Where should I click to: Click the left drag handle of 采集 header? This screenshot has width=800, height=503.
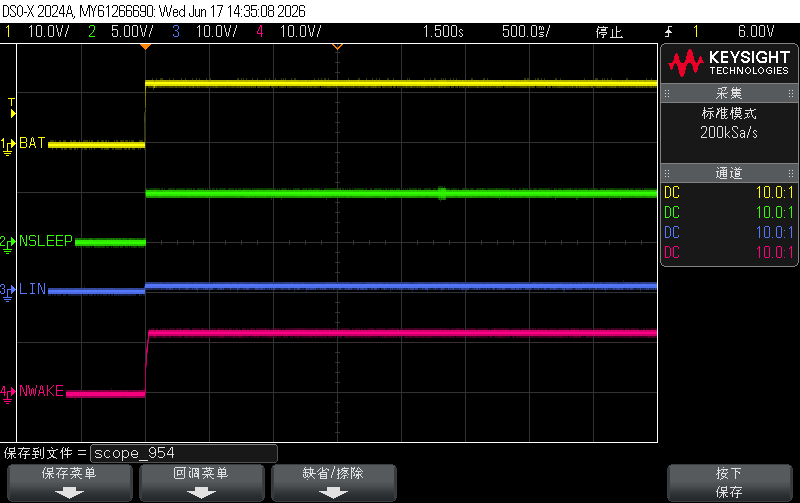click(x=667, y=93)
